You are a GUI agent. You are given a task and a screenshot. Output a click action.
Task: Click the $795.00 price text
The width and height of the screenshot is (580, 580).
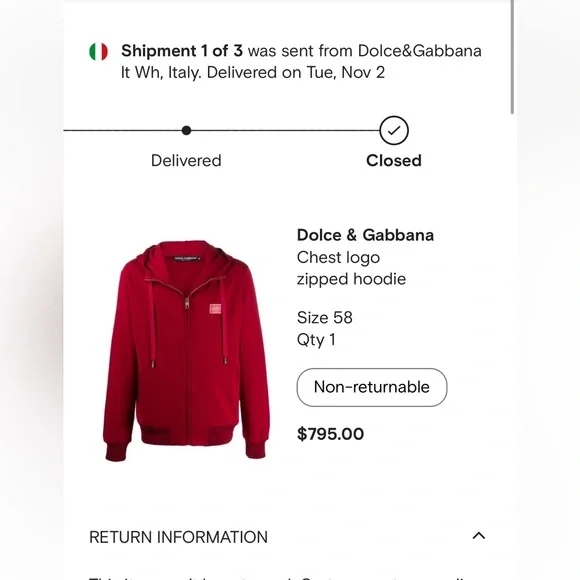[x=330, y=434]
